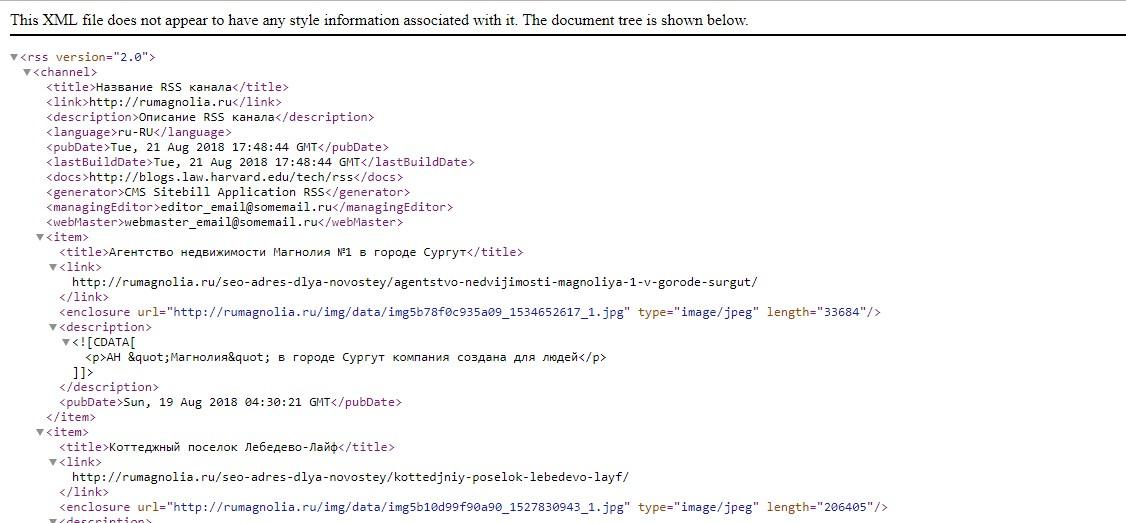Click pubDate Sun, 19 Aug 2018 04:30:21 GMT
Screen dimensions: 1126x523
pos(227,402)
